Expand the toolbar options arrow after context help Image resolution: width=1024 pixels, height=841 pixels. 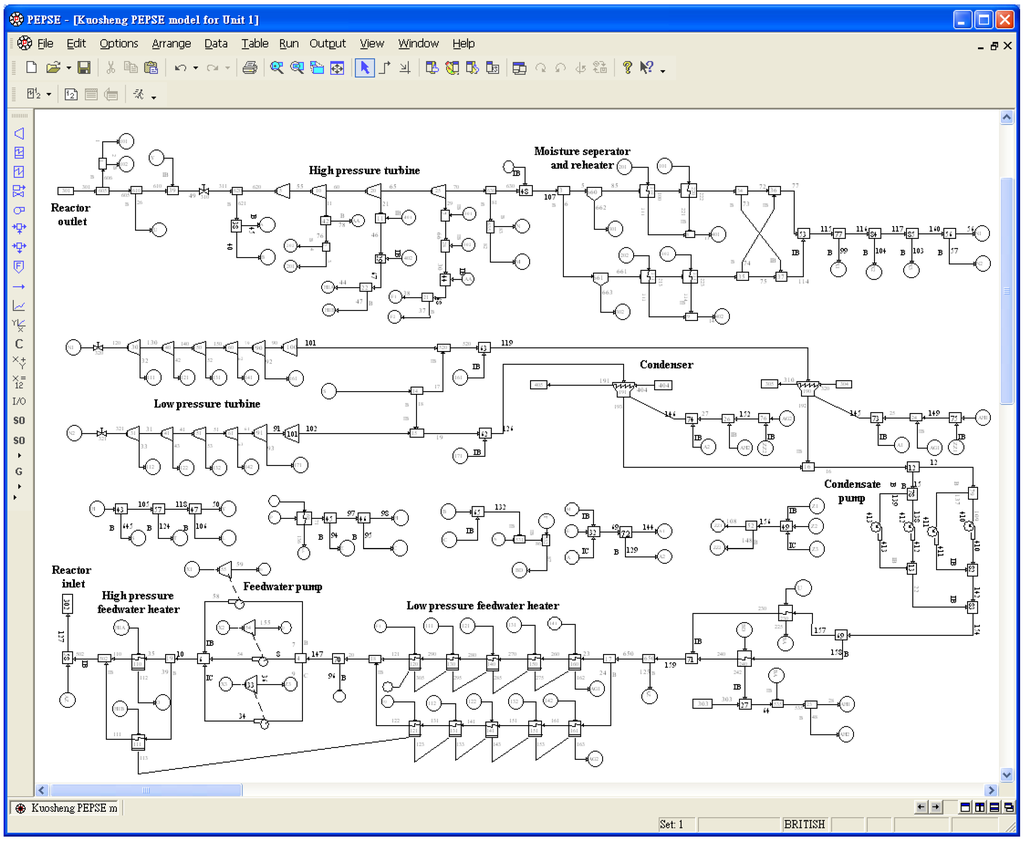click(x=662, y=70)
